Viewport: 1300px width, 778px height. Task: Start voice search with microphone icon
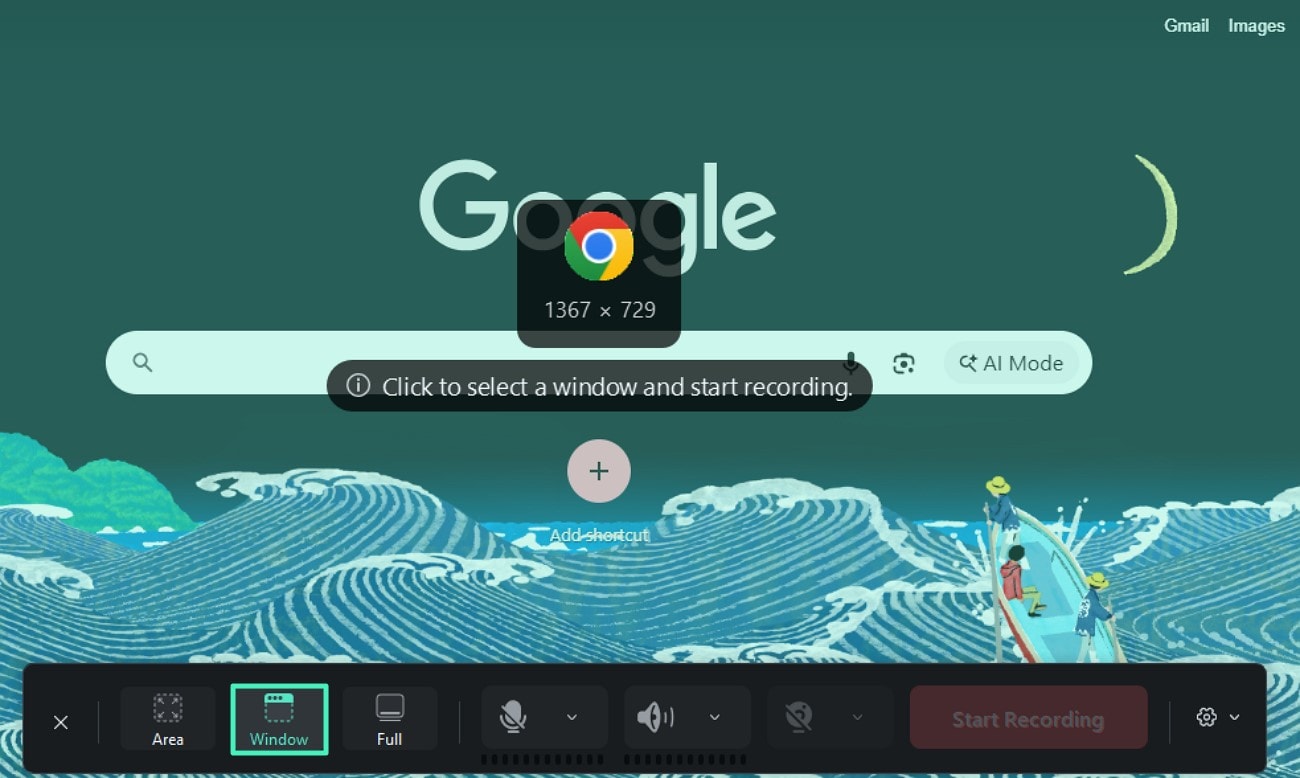tap(851, 363)
